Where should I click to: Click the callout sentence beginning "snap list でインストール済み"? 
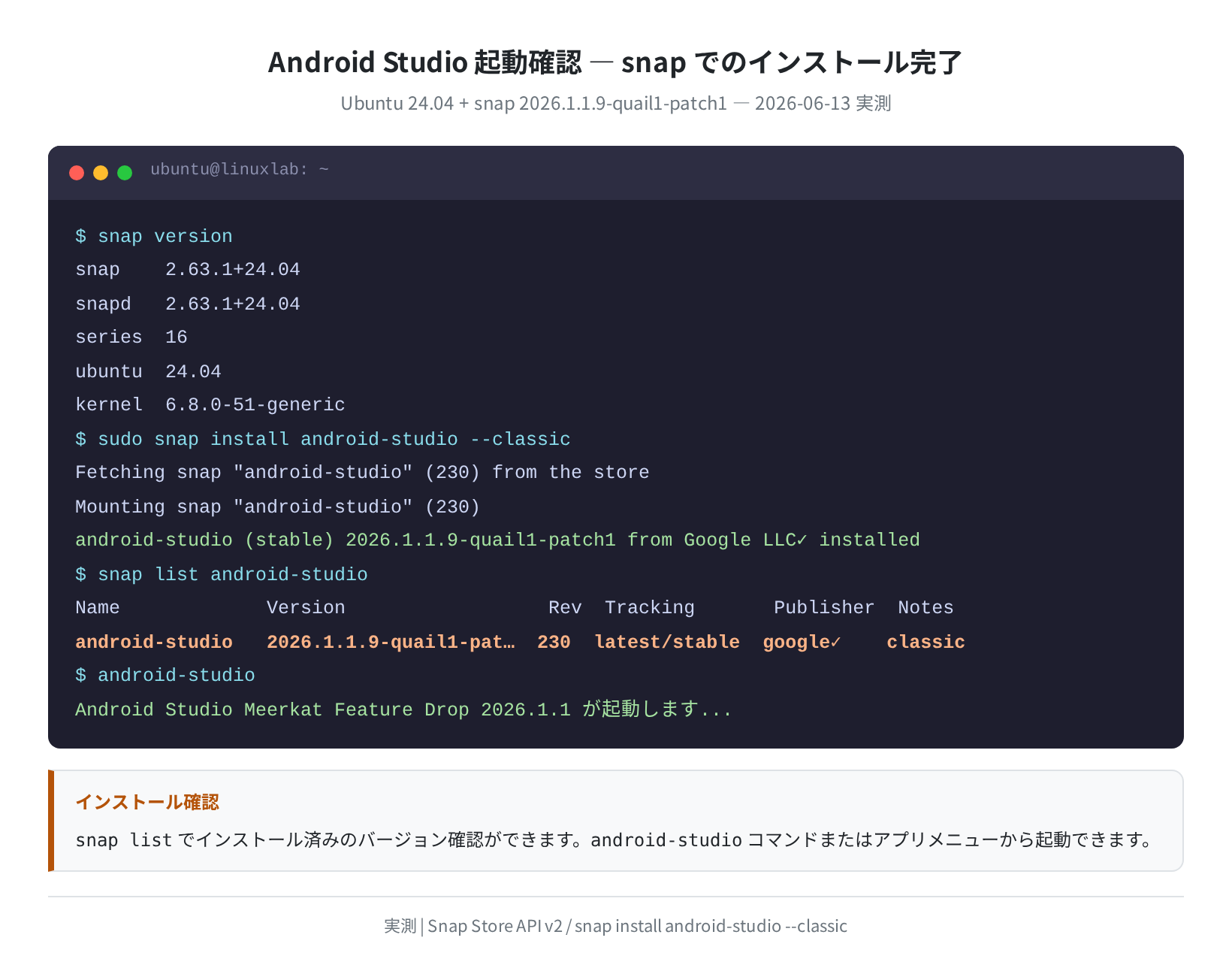tap(616, 839)
